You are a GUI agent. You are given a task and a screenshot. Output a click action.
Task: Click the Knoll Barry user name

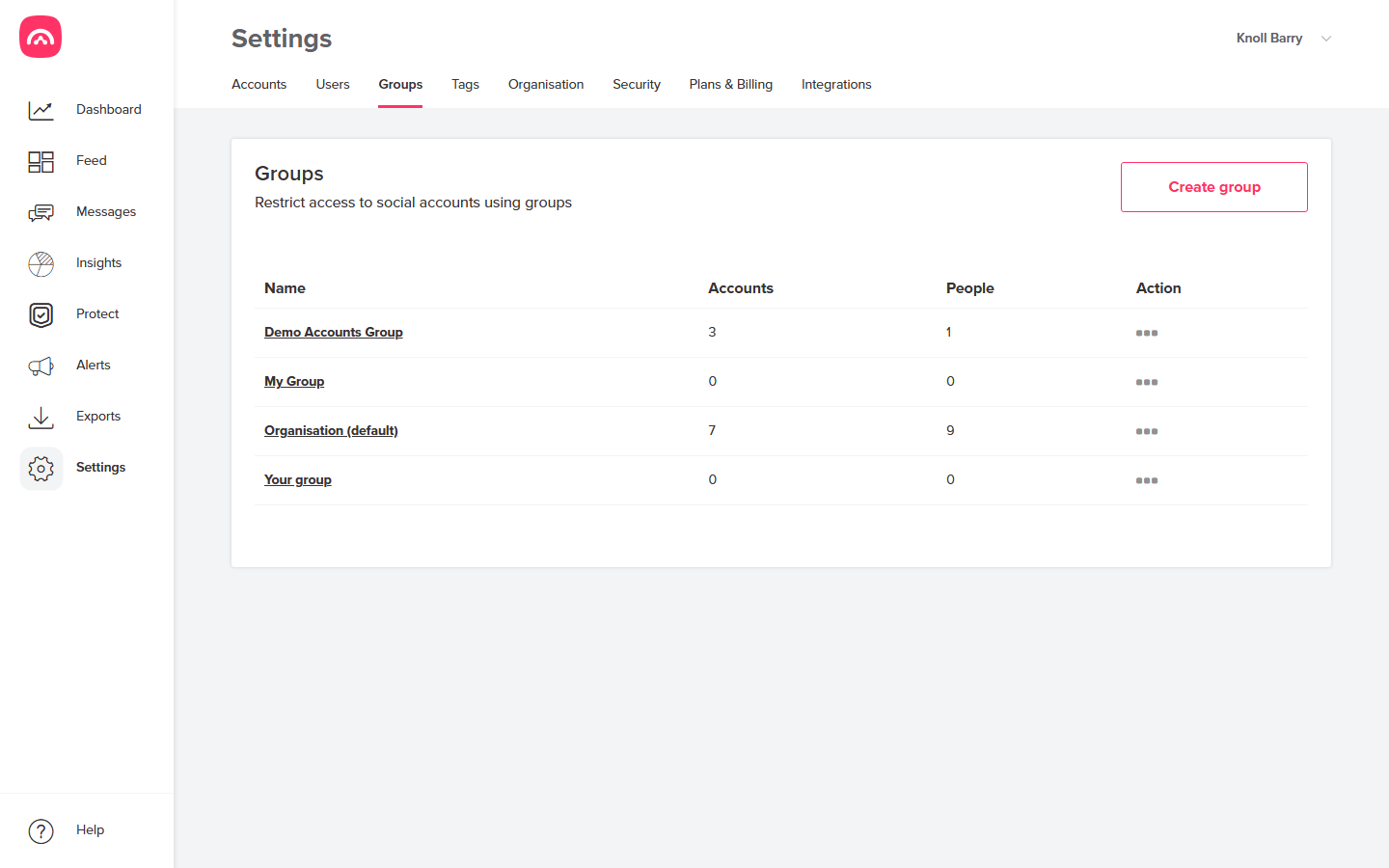coord(1269,38)
